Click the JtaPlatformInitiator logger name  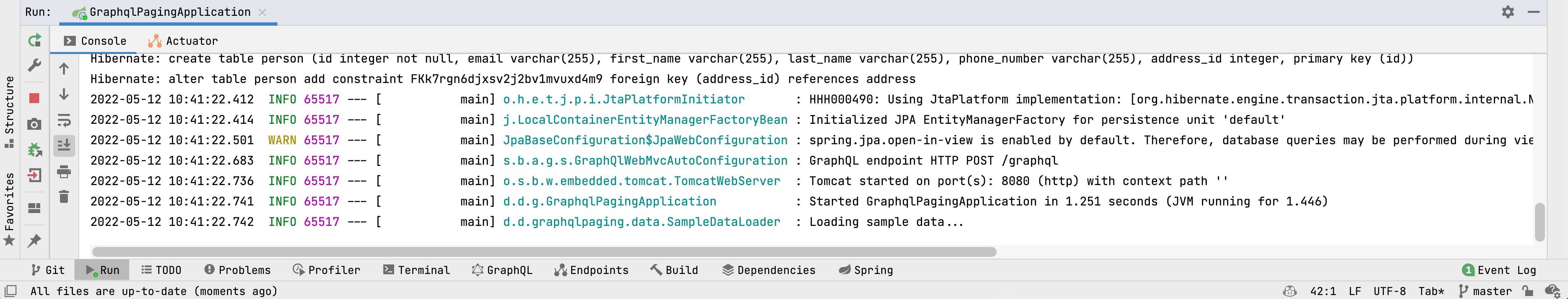(x=624, y=99)
